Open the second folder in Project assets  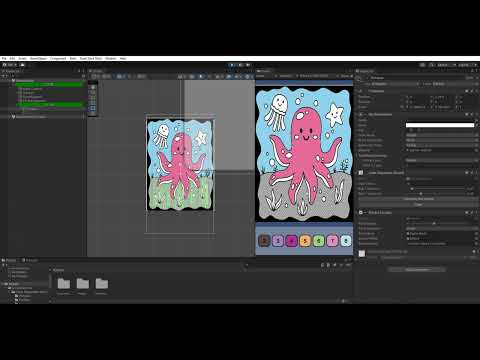[82, 284]
